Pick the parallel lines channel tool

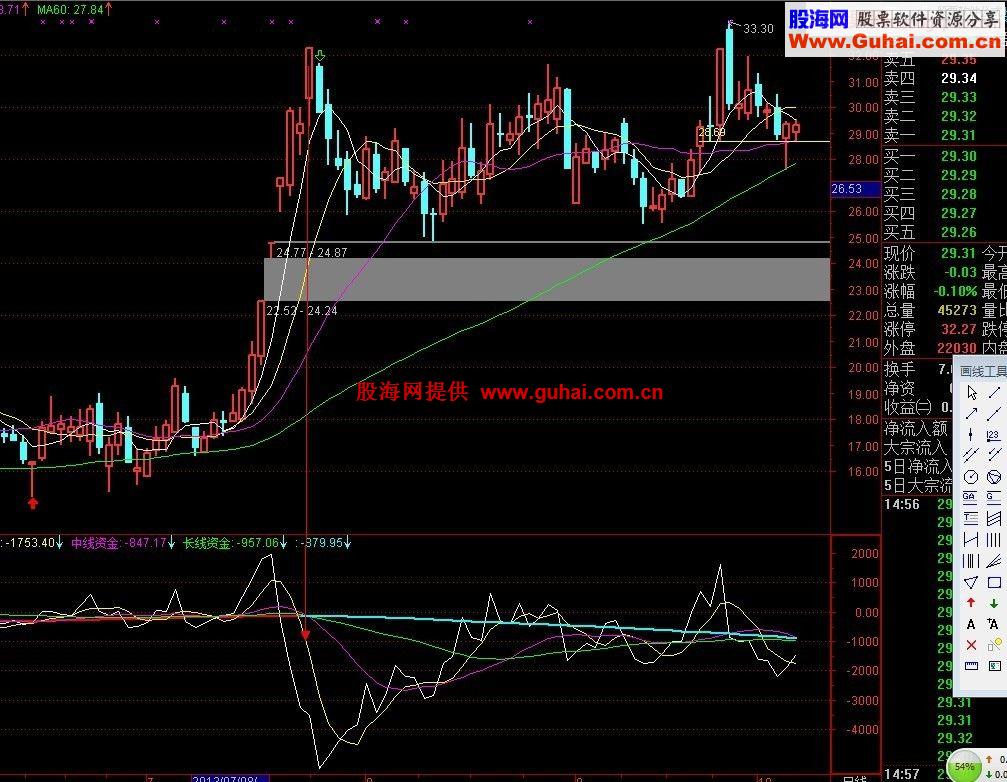coord(971,455)
